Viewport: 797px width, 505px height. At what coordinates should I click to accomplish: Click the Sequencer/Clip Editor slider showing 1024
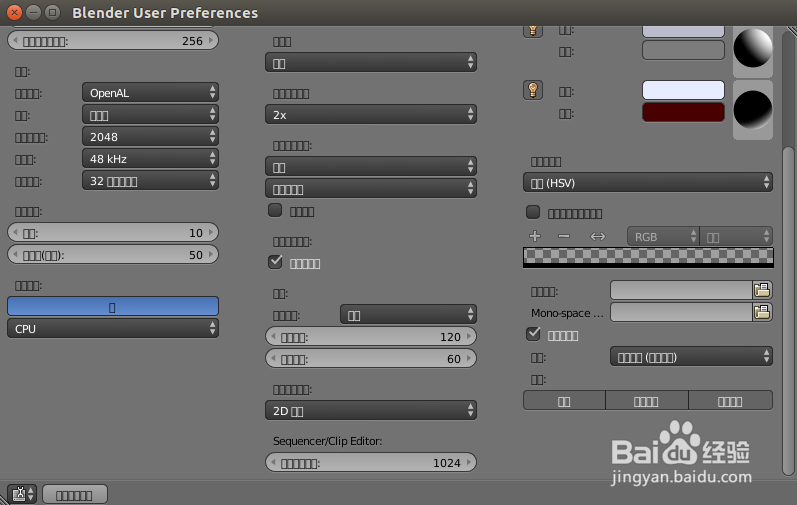(371, 462)
